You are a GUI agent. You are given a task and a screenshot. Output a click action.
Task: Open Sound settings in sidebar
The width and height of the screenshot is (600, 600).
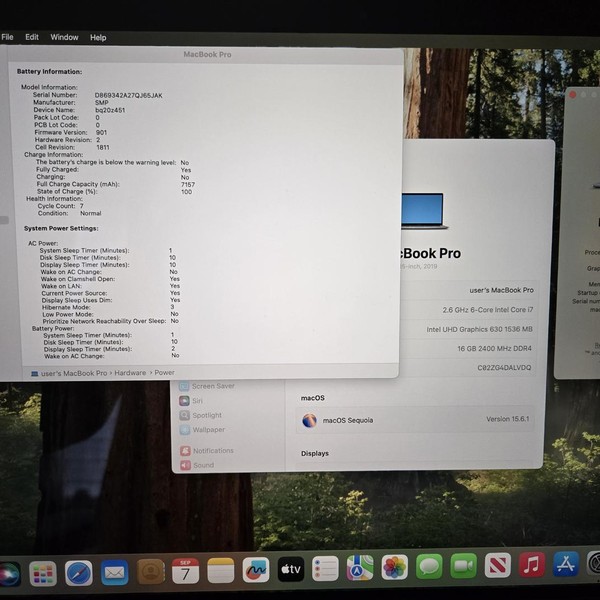tap(197, 465)
